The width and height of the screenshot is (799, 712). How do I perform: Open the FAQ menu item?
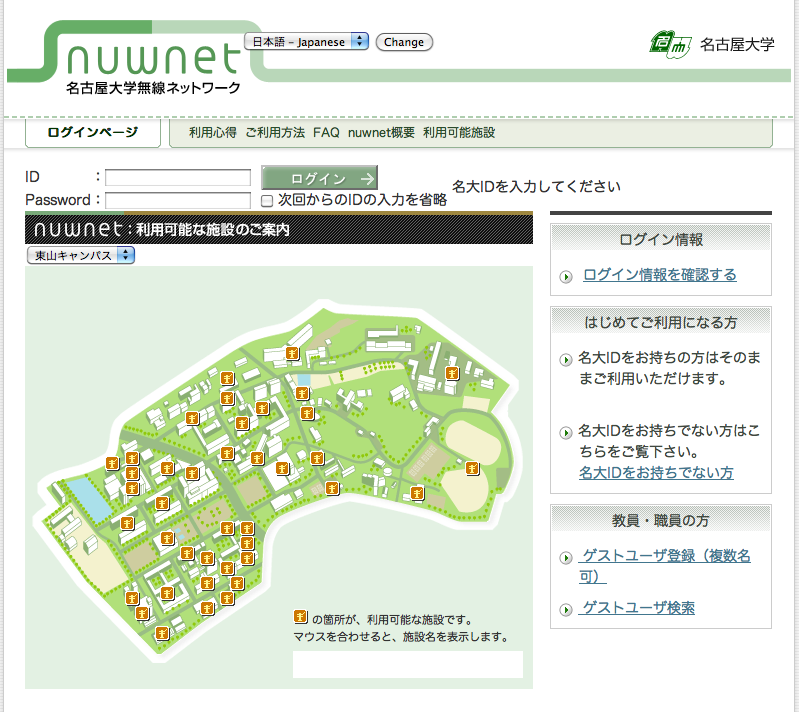click(326, 133)
